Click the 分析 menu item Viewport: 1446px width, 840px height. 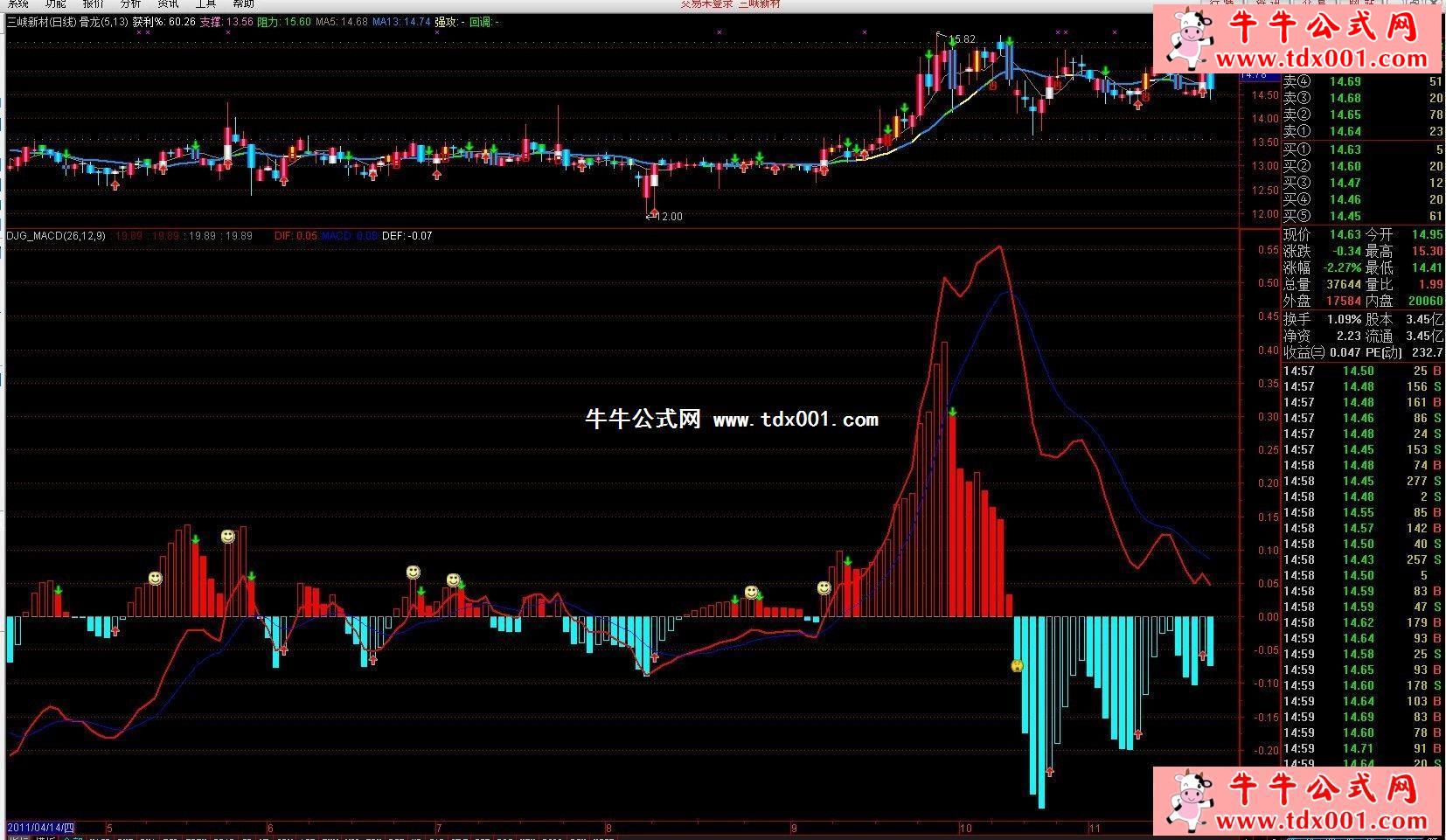click(x=130, y=4)
